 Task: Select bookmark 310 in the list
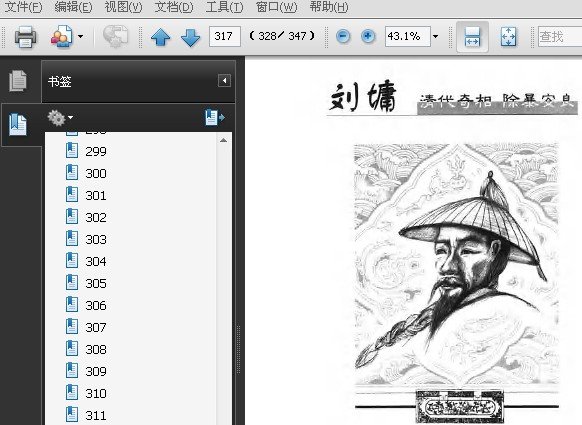click(96, 393)
